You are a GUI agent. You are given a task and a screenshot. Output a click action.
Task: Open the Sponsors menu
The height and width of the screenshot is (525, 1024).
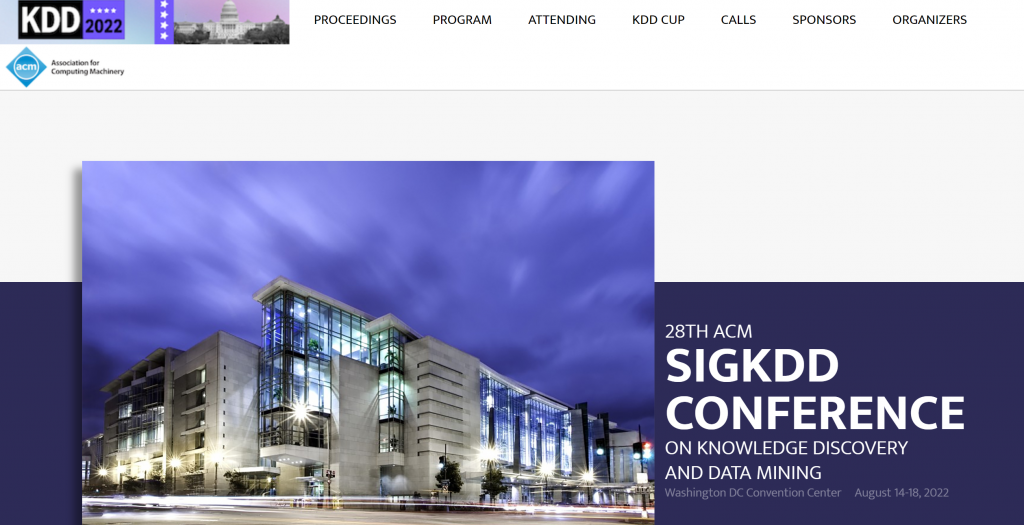click(824, 20)
